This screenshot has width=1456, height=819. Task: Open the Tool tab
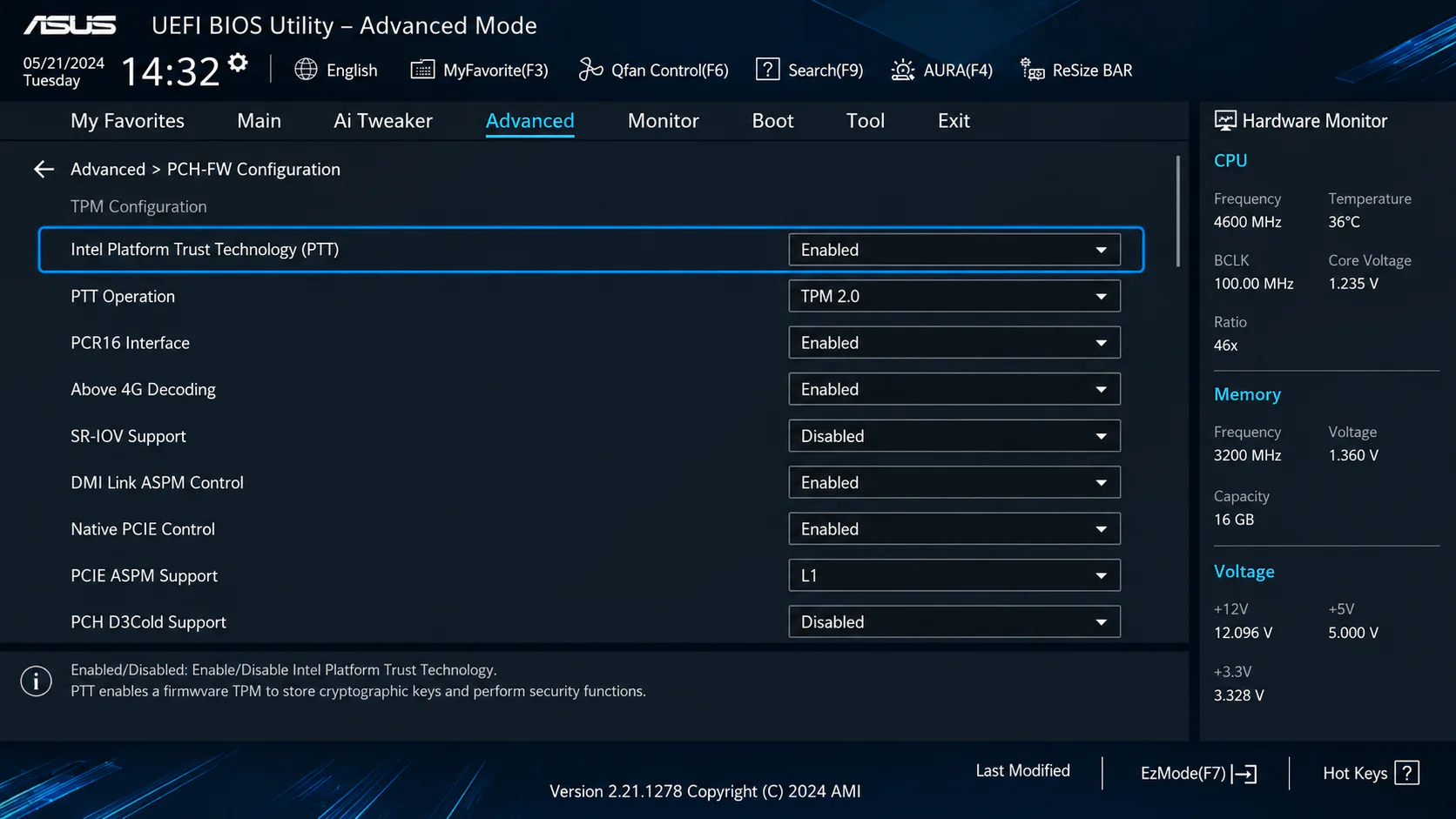(x=866, y=121)
